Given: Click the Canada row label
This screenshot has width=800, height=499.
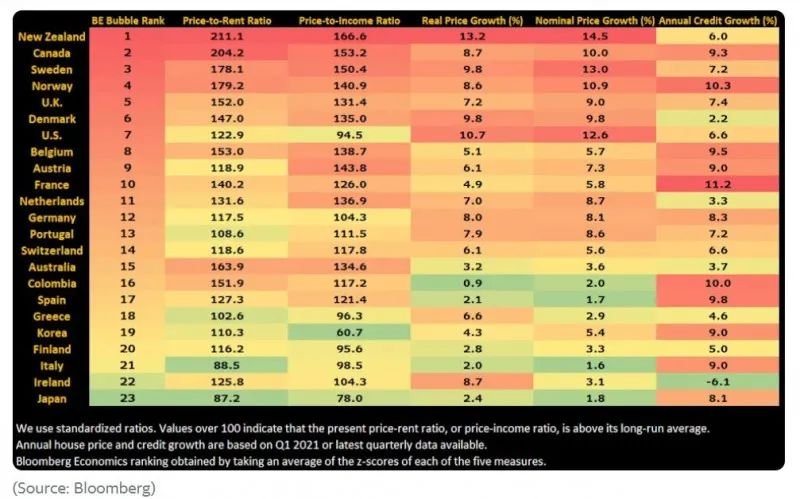Looking at the screenshot, I should click(52, 53).
